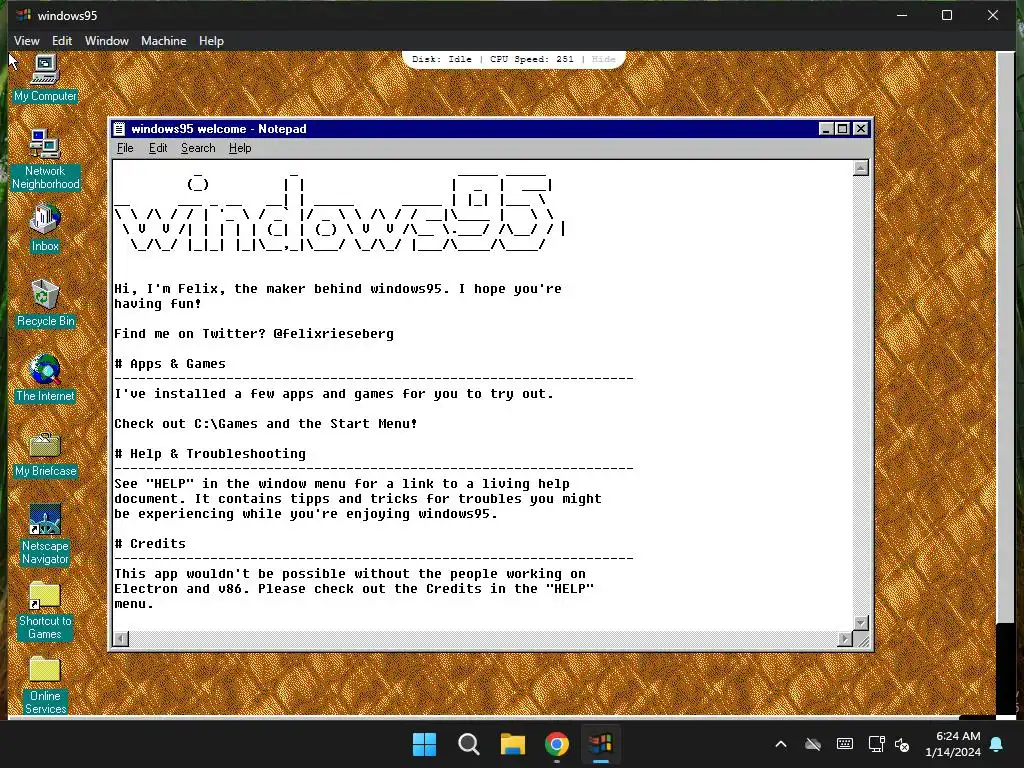
Task: Click 'CPU Speed: 251' in status overlay
Action: 532,59
